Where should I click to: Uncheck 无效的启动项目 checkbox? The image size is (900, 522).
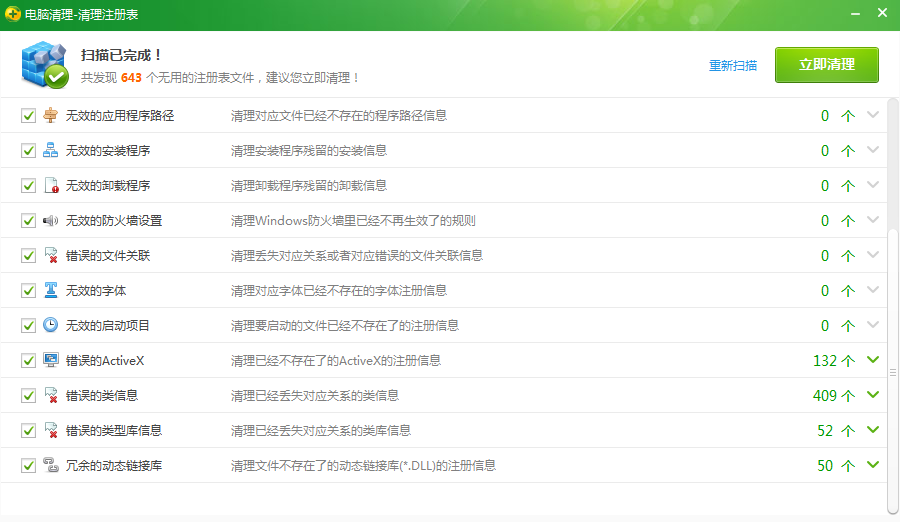click(x=28, y=326)
